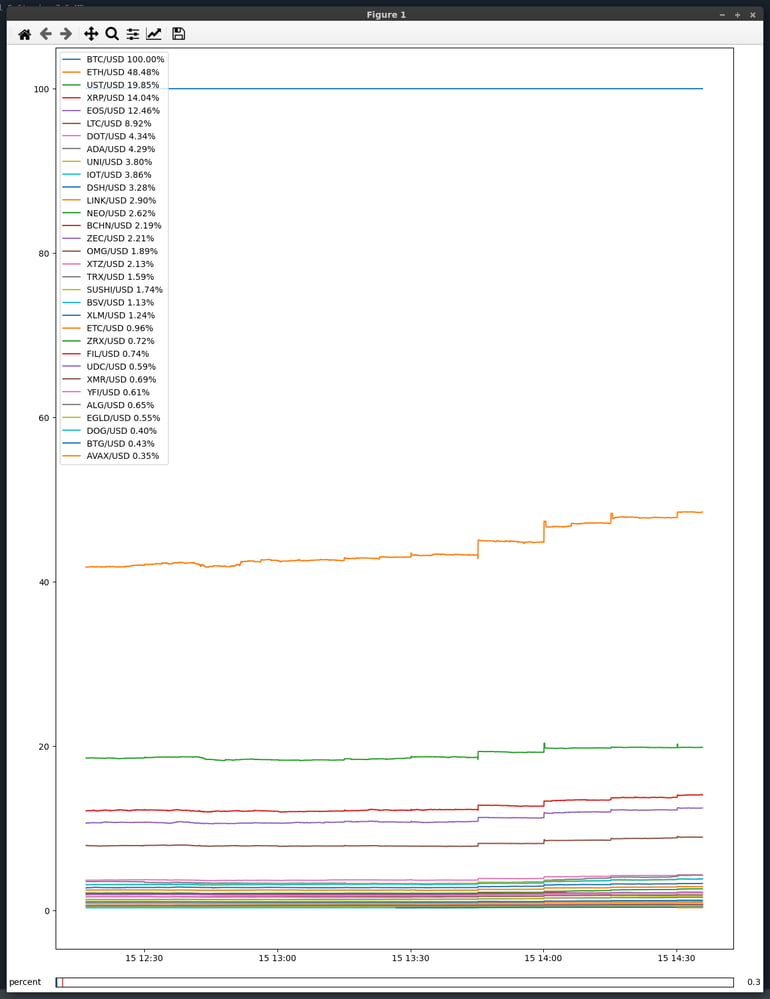770x999 pixels.
Task: Click the ADA/USD 4.29% legend entry
Action: coord(109,149)
